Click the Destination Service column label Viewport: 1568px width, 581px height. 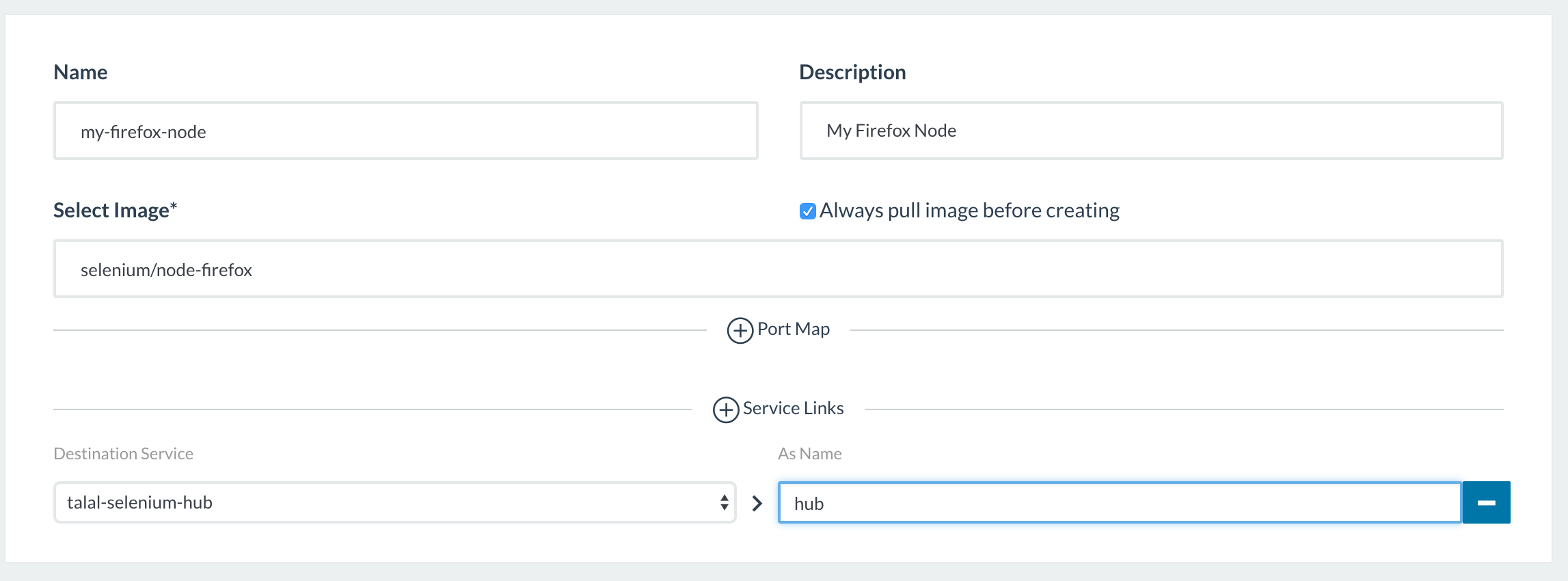coord(123,454)
